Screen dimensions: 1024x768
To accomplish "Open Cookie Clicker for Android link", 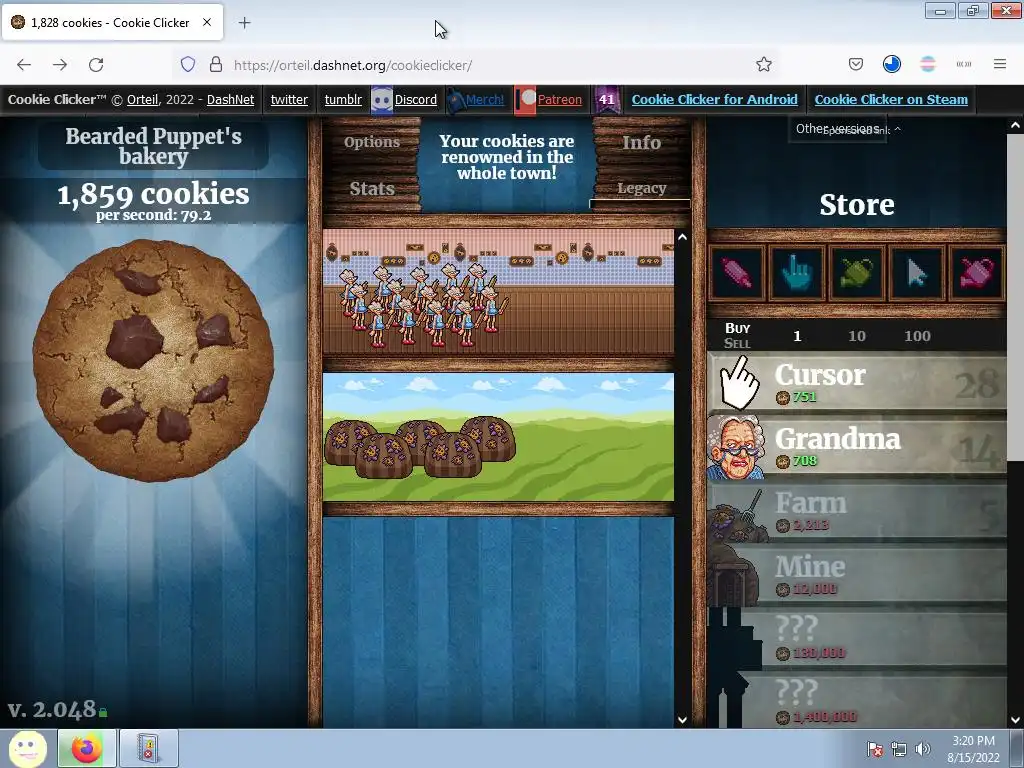I will point(714,100).
